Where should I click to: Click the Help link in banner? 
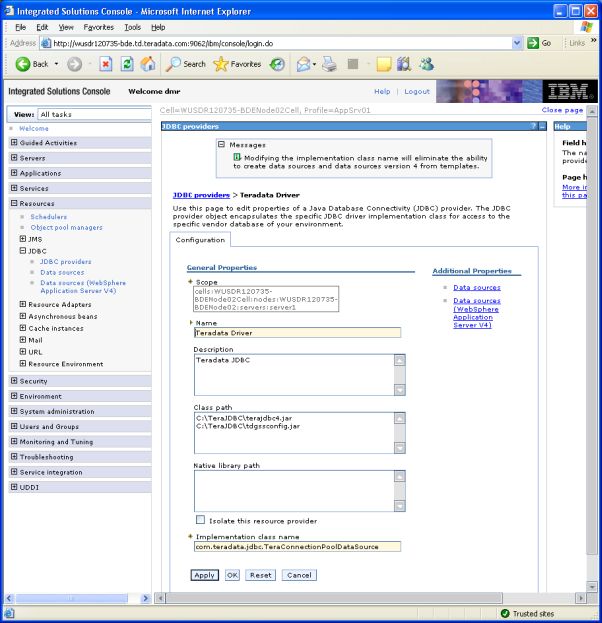click(382, 91)
